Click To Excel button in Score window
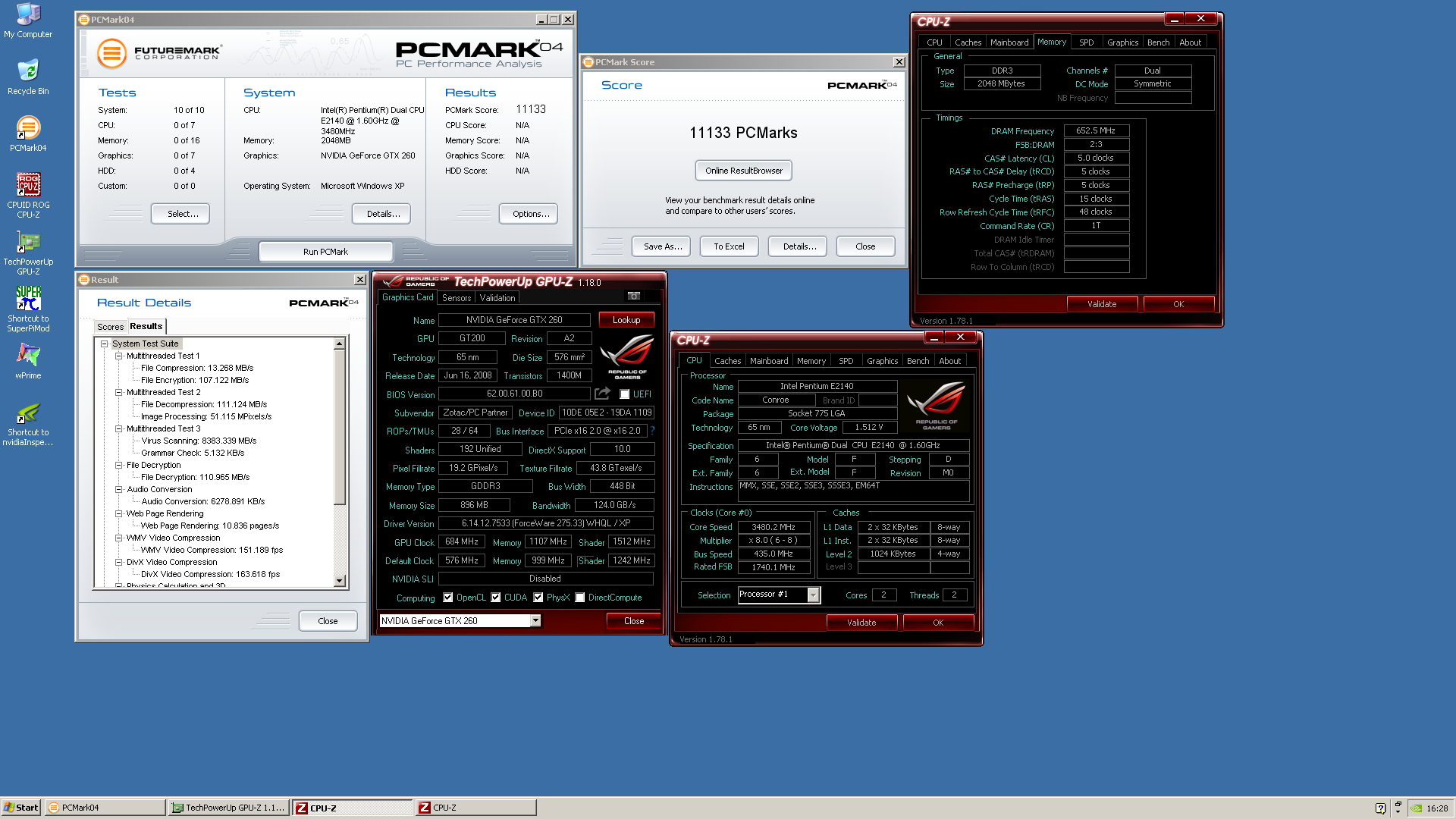Screen dimensions: 1456x819 (x=729, y=246)
